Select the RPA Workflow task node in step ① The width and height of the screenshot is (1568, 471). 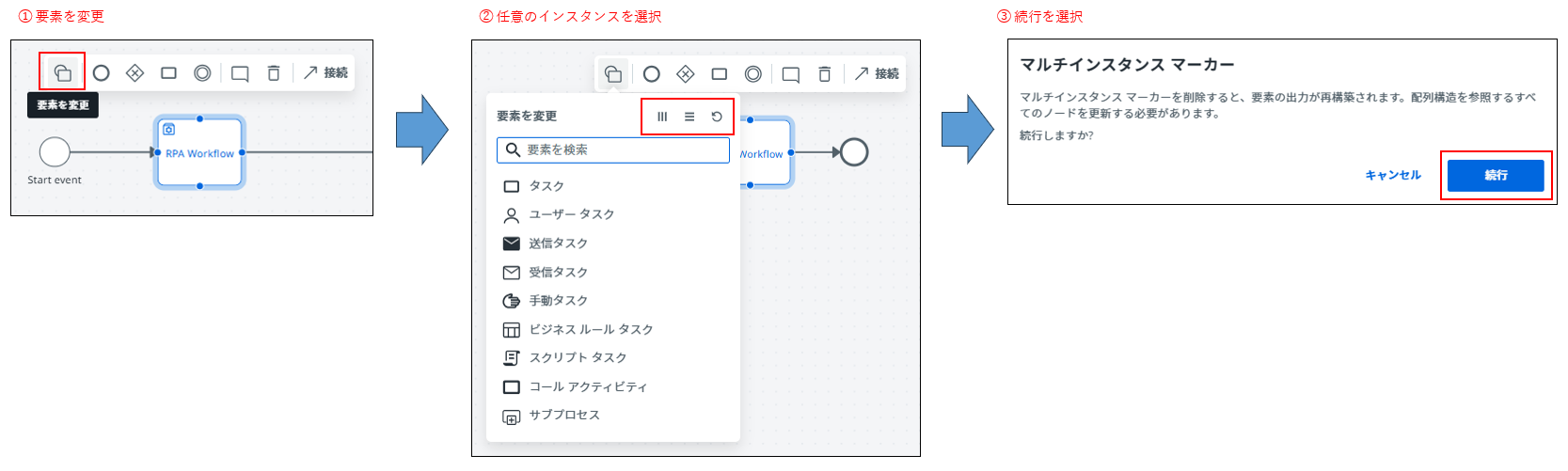[x=199, y=153]
